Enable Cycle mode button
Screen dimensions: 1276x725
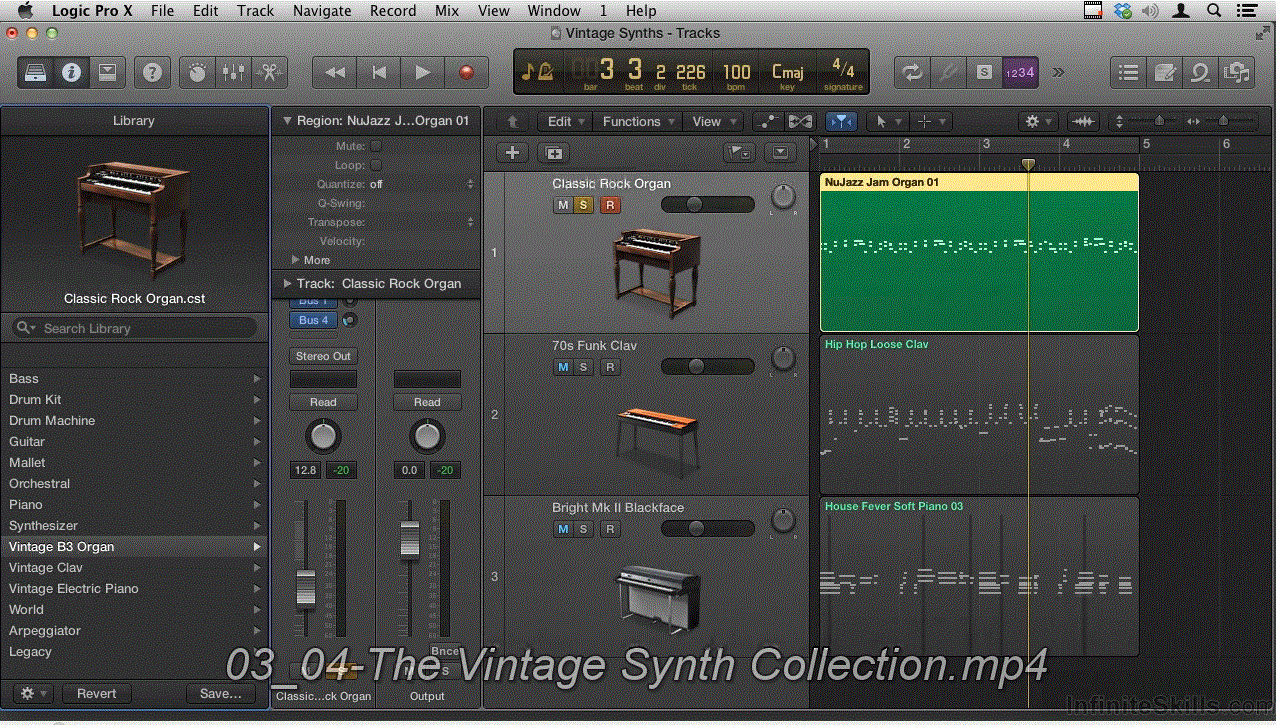coord(911,72)
